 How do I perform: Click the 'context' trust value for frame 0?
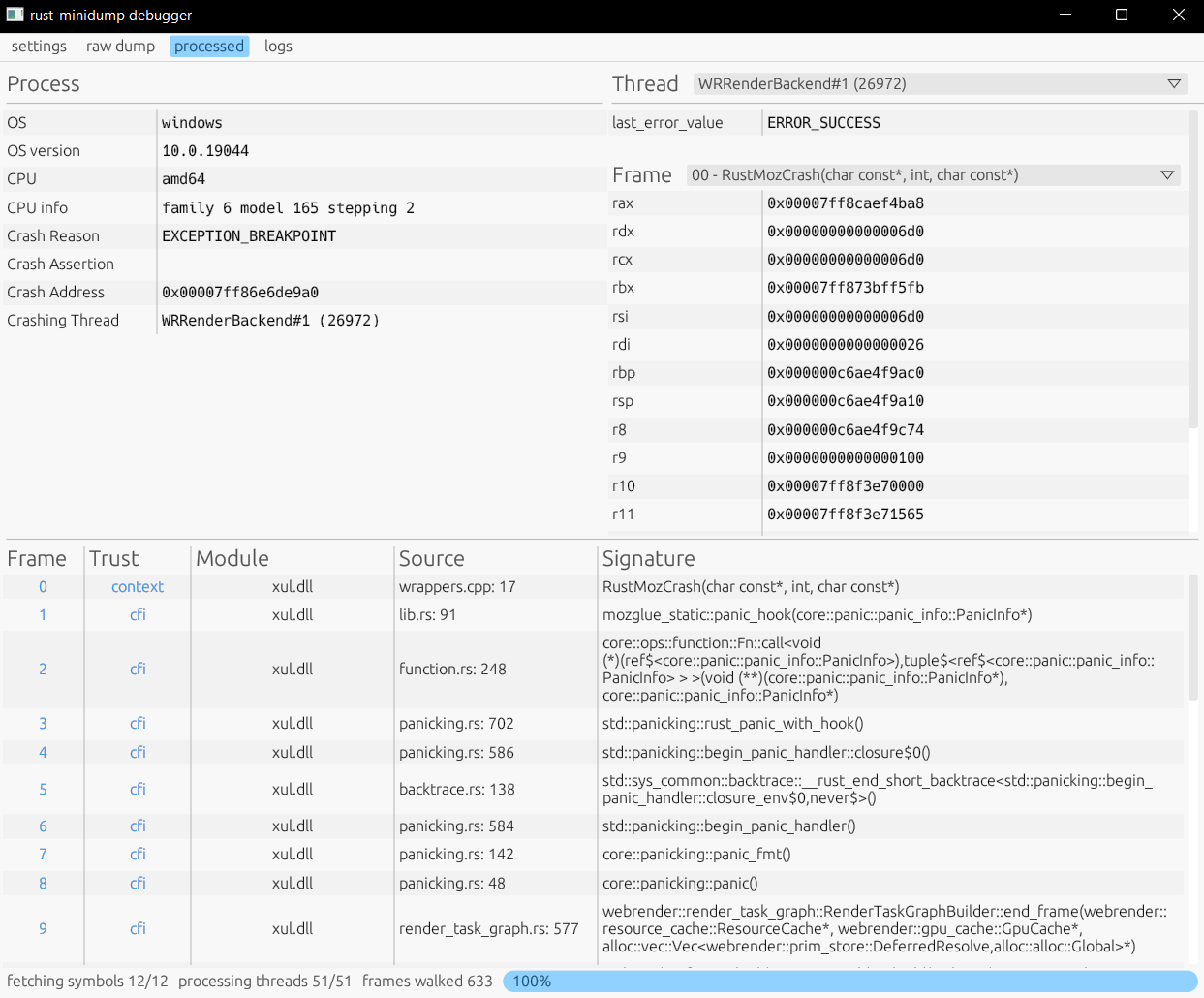[x=138, y=587]
